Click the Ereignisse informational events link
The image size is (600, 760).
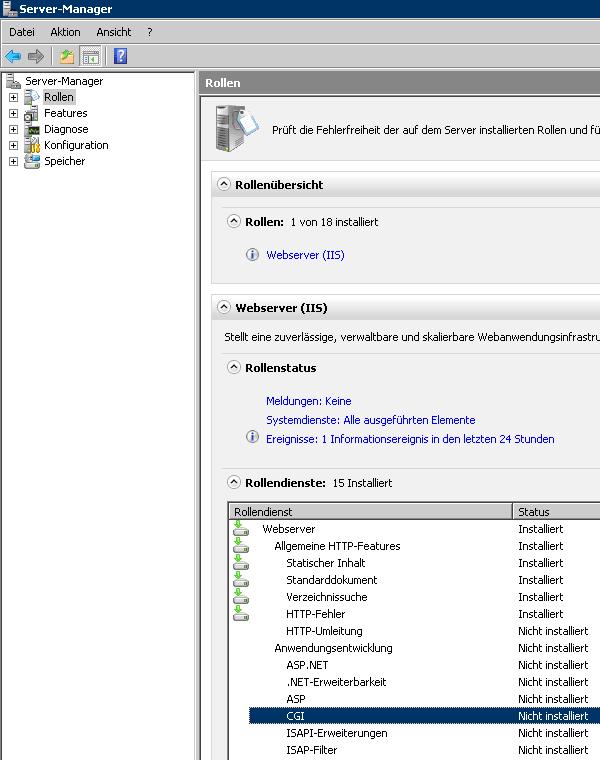[409, 439]
